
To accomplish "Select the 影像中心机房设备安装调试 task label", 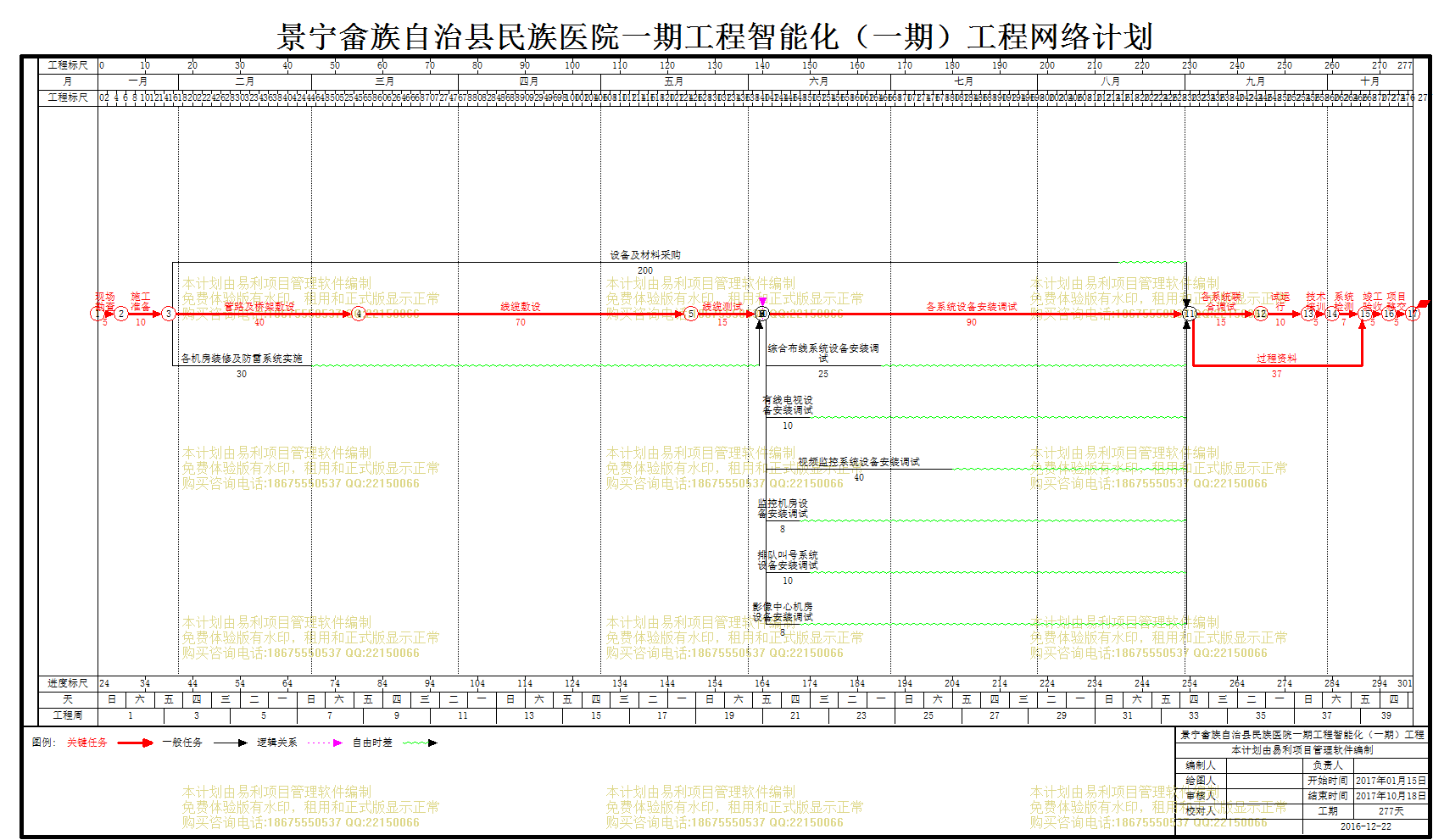I will click(x=783, y=612).
